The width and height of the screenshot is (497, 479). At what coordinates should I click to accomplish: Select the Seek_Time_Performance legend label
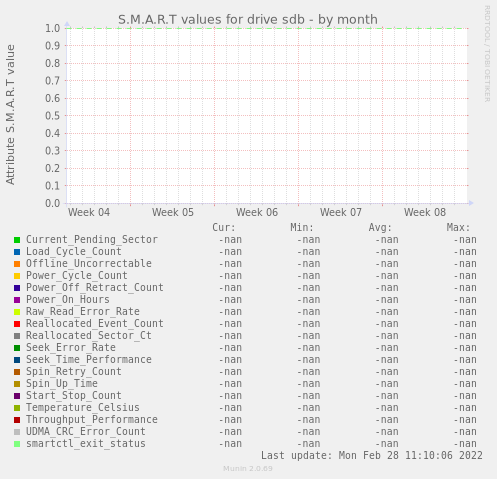coord(89,360)
